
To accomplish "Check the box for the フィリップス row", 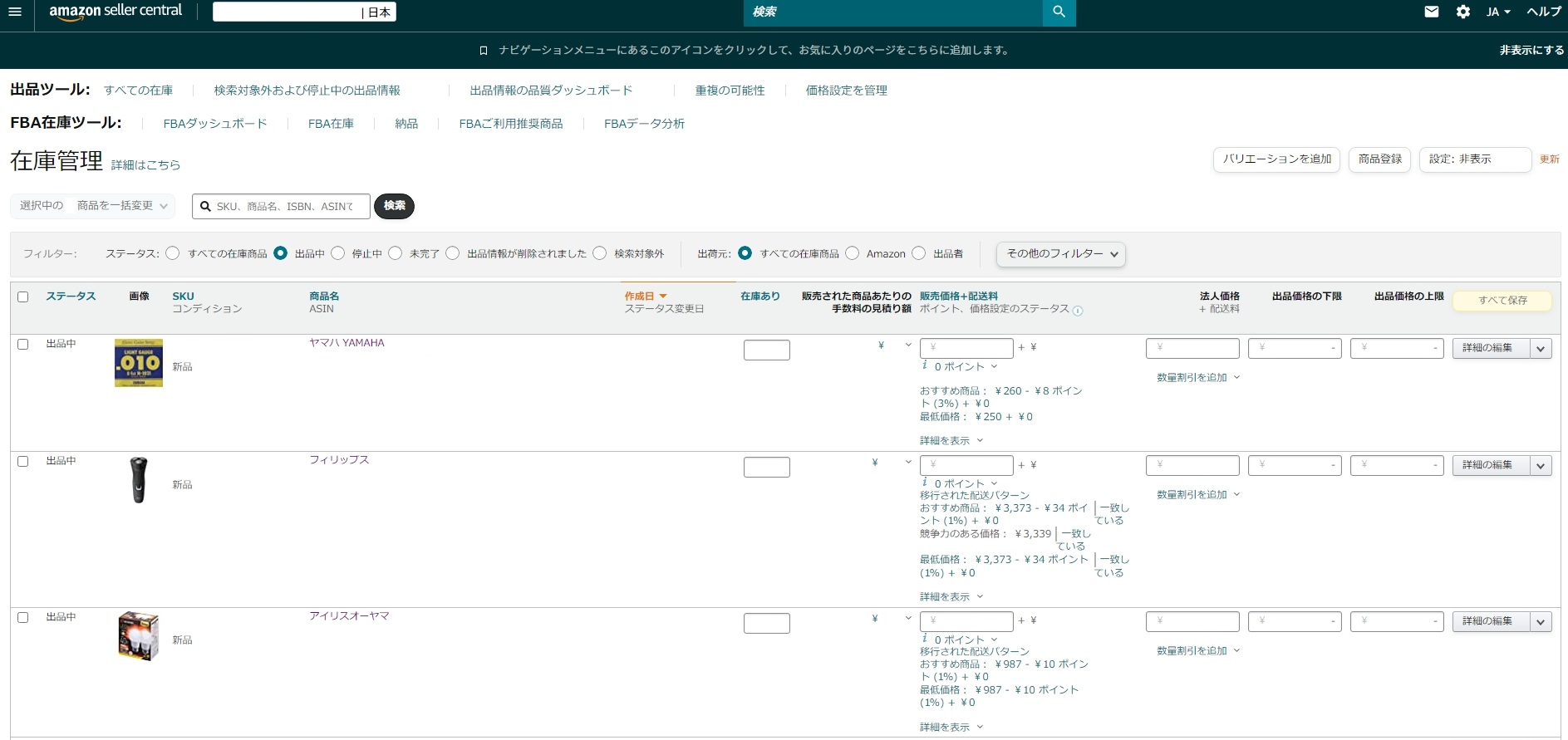I will (x=23, y=461).
